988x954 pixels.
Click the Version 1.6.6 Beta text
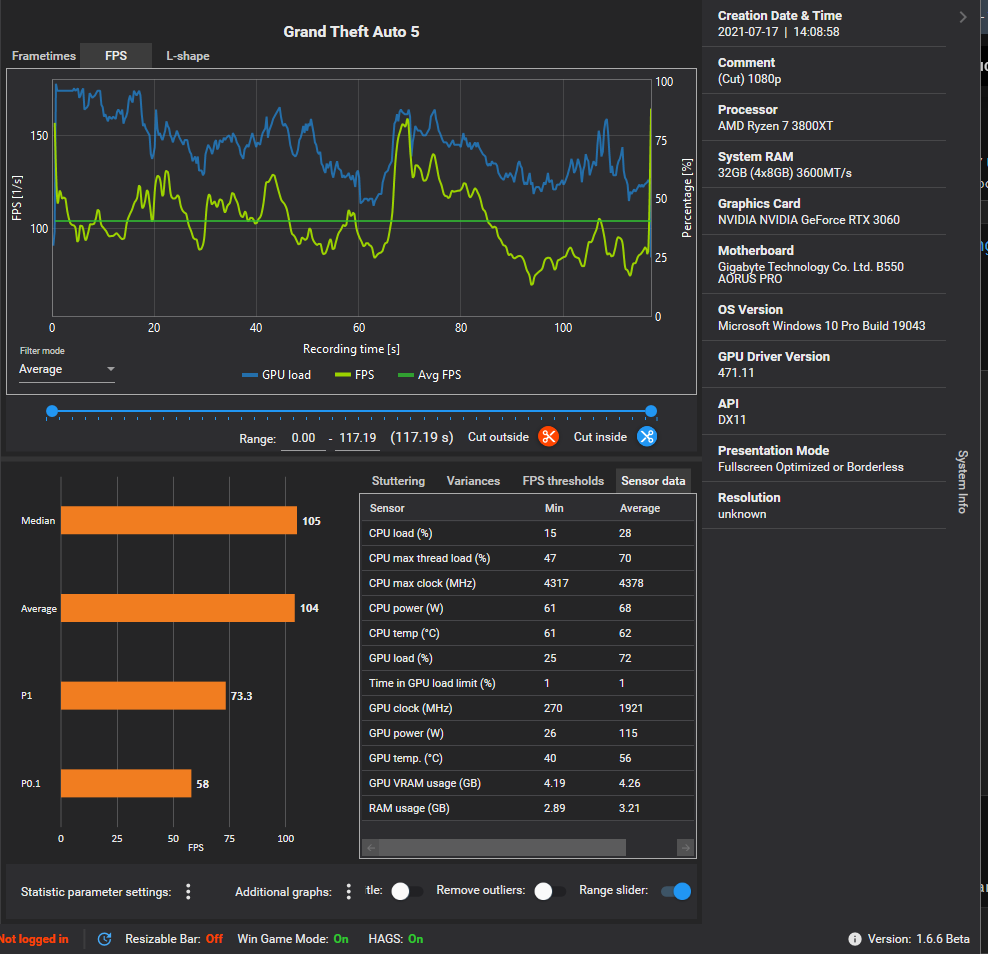918,939
